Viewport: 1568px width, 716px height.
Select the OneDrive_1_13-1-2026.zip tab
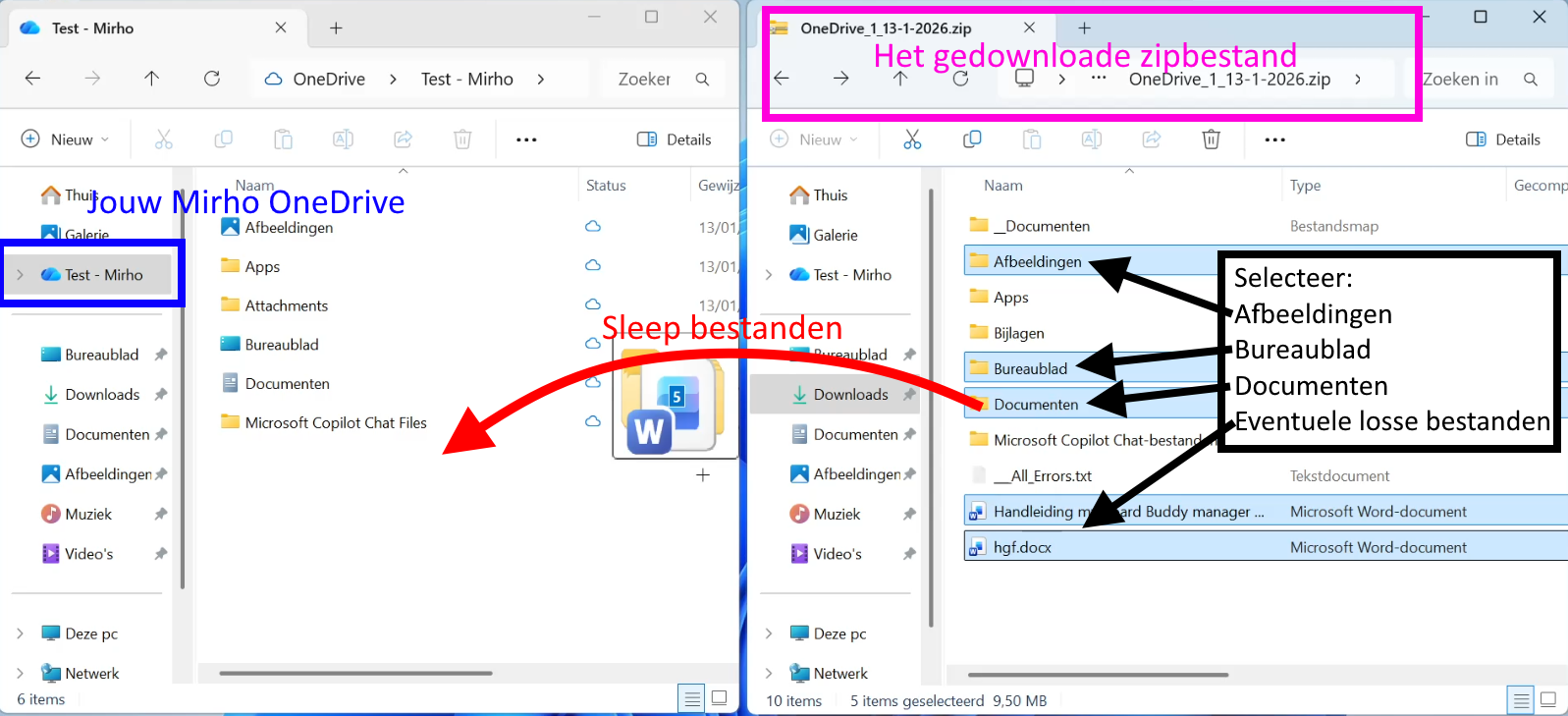[885, 28]
